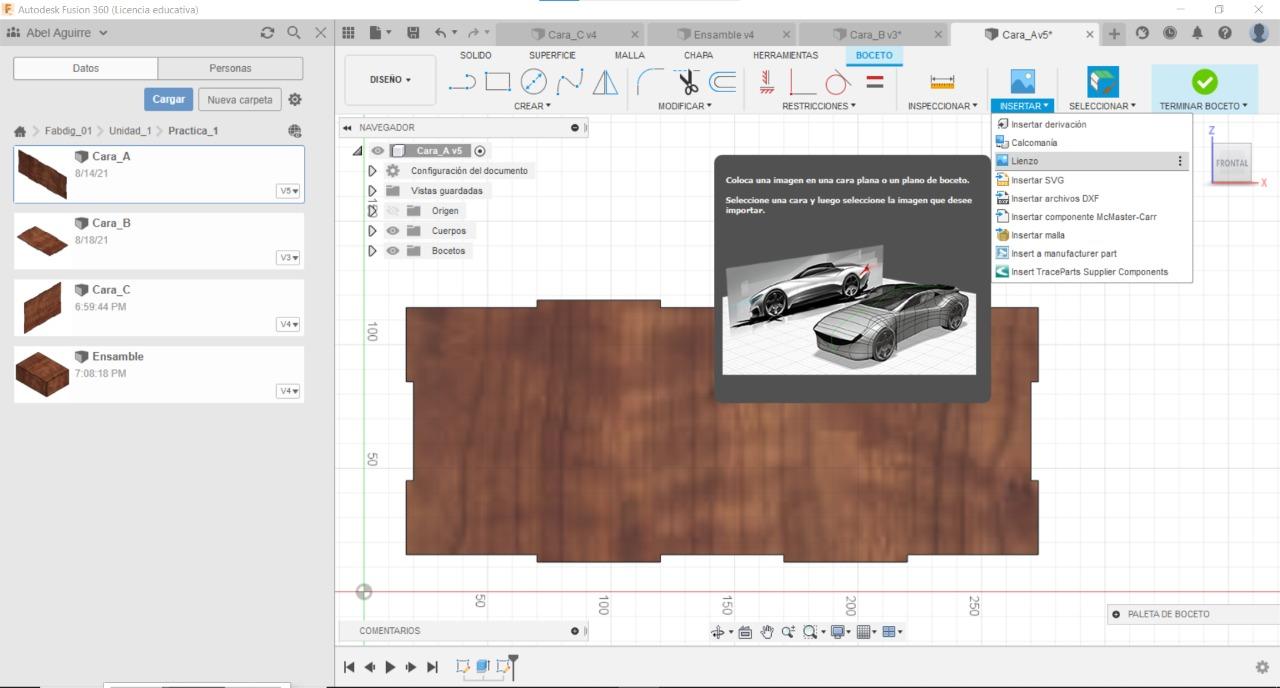Choose Insertar SVG from Insert menu
Image resolution: width=1280 pixels, height=688 pixels.
click(x=1037, y=180)
